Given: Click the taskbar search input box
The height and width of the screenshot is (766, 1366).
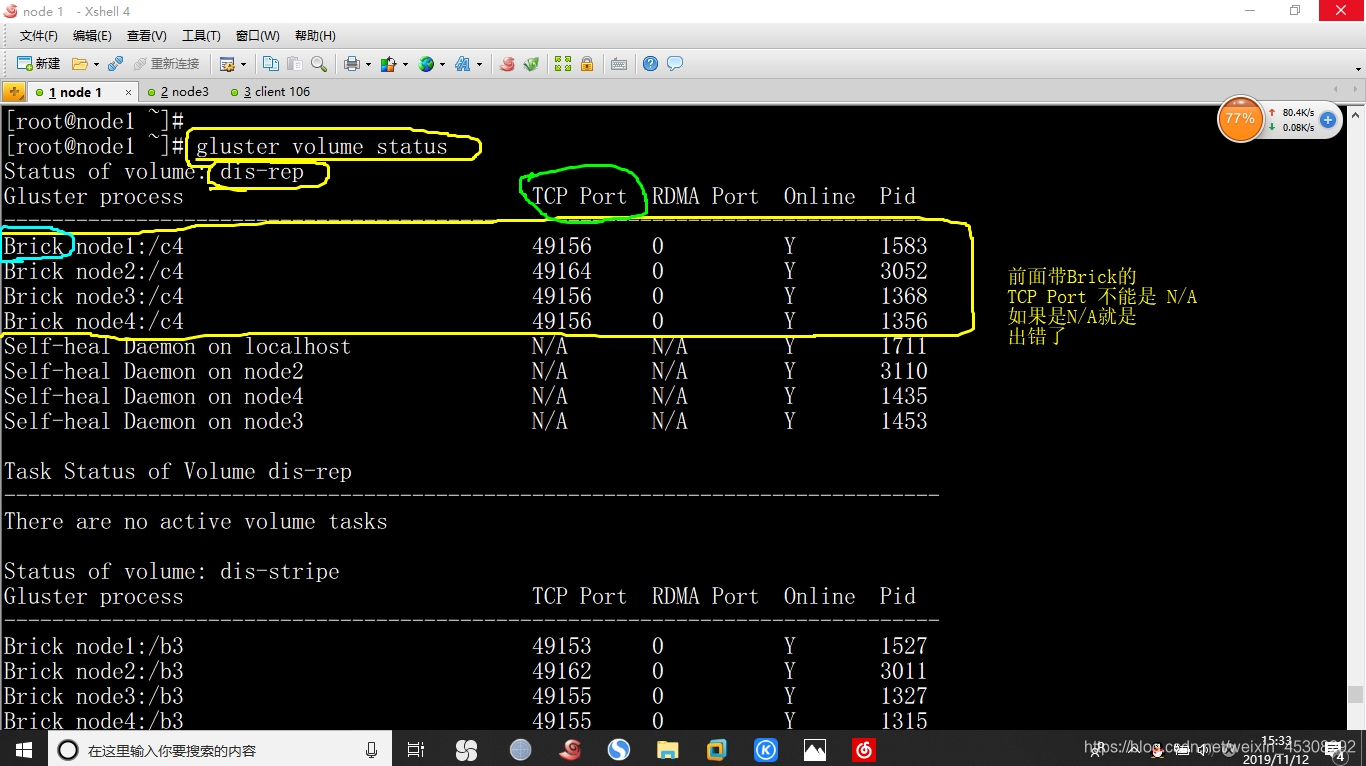Looking at the screenshot, I should pyautogui.click(x=220, y=750).
